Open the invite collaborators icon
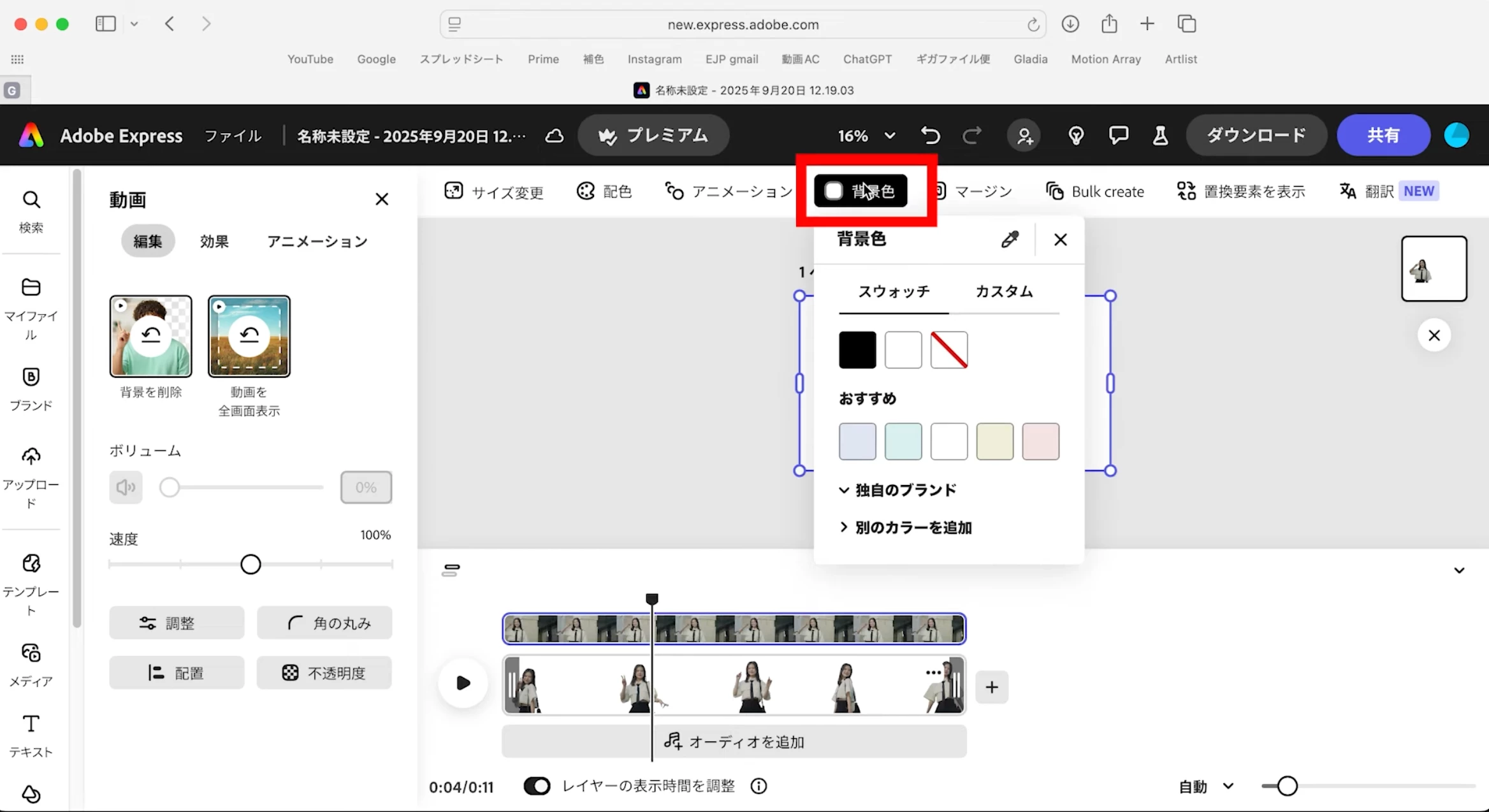This screenshot has height=812, width=1489. [1024, 136]
